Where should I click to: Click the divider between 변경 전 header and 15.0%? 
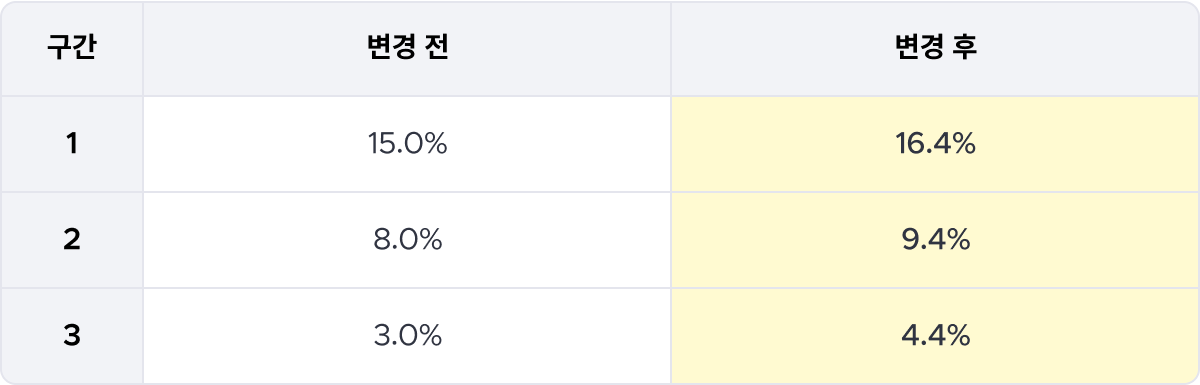(407, 97)
